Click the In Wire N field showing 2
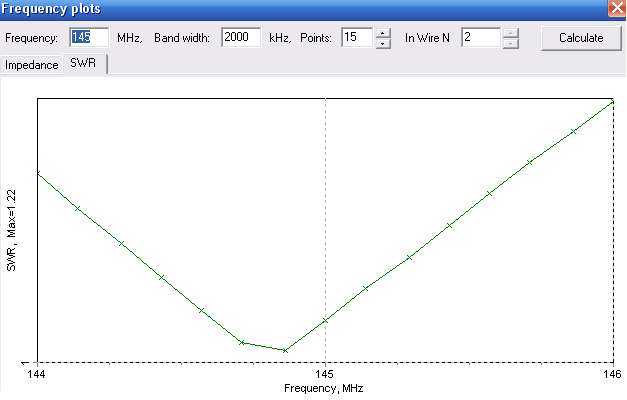Screen dimensions: 627x400 click(481, 37)
